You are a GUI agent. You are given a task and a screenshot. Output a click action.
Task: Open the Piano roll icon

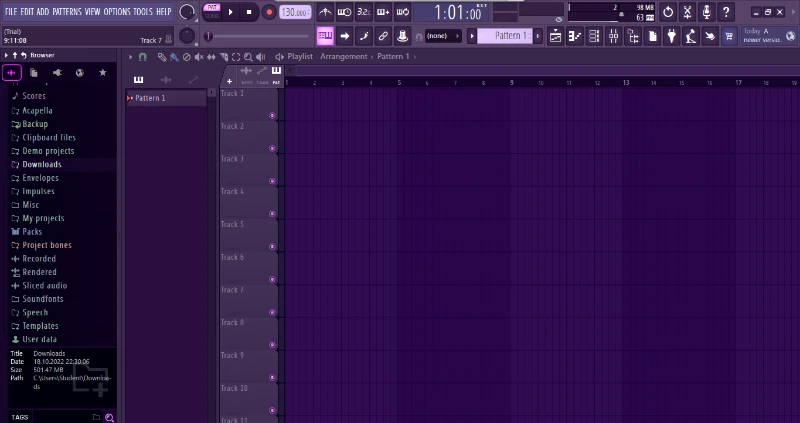click(x=575, y=36)
